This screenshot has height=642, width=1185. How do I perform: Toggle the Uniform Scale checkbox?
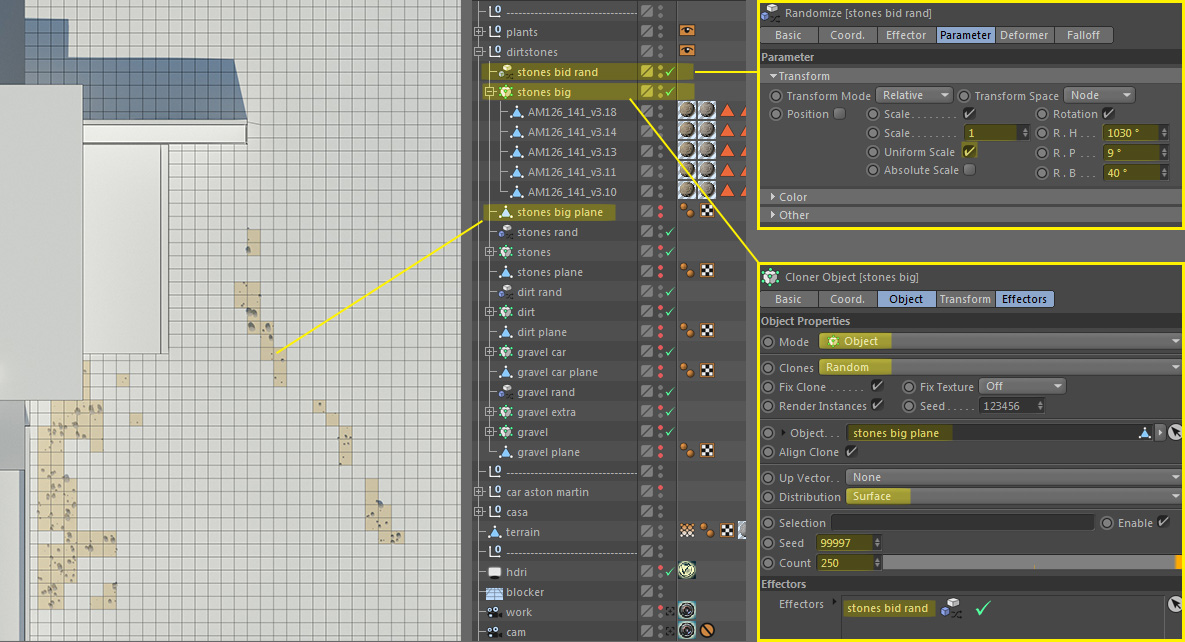pyautogui.click(x=968, y=152)
